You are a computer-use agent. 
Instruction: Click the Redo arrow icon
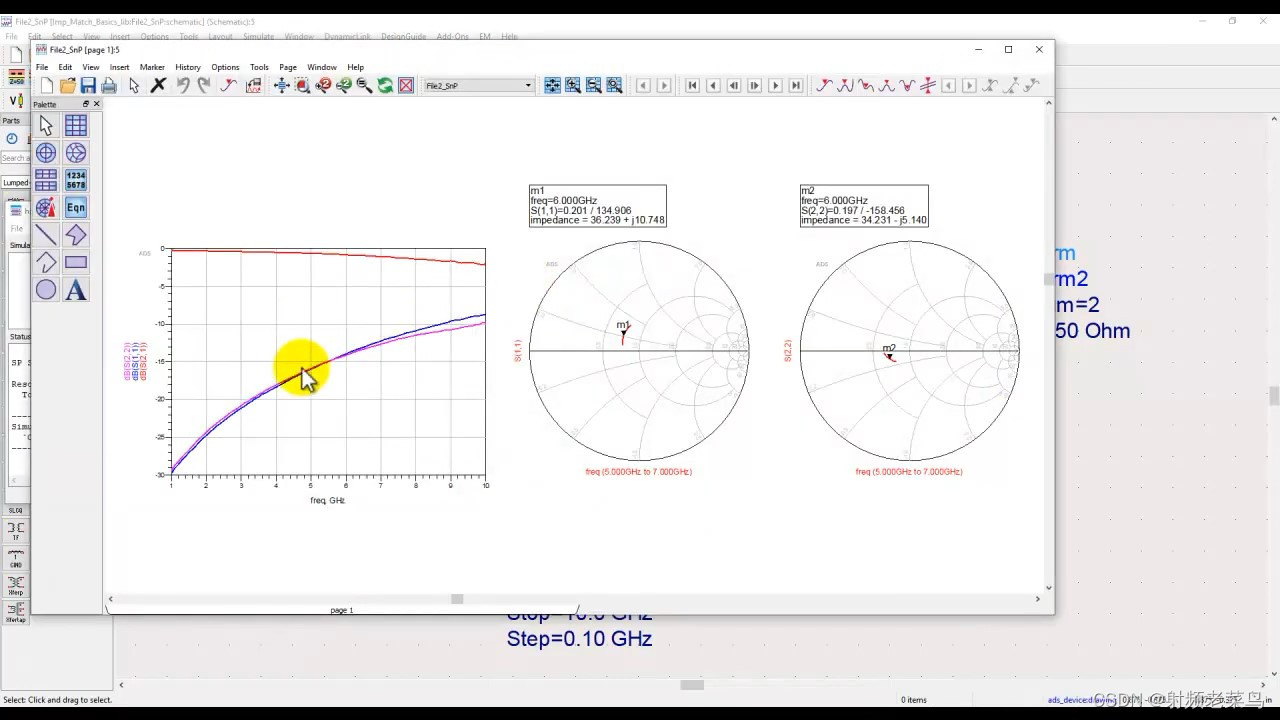204,86
